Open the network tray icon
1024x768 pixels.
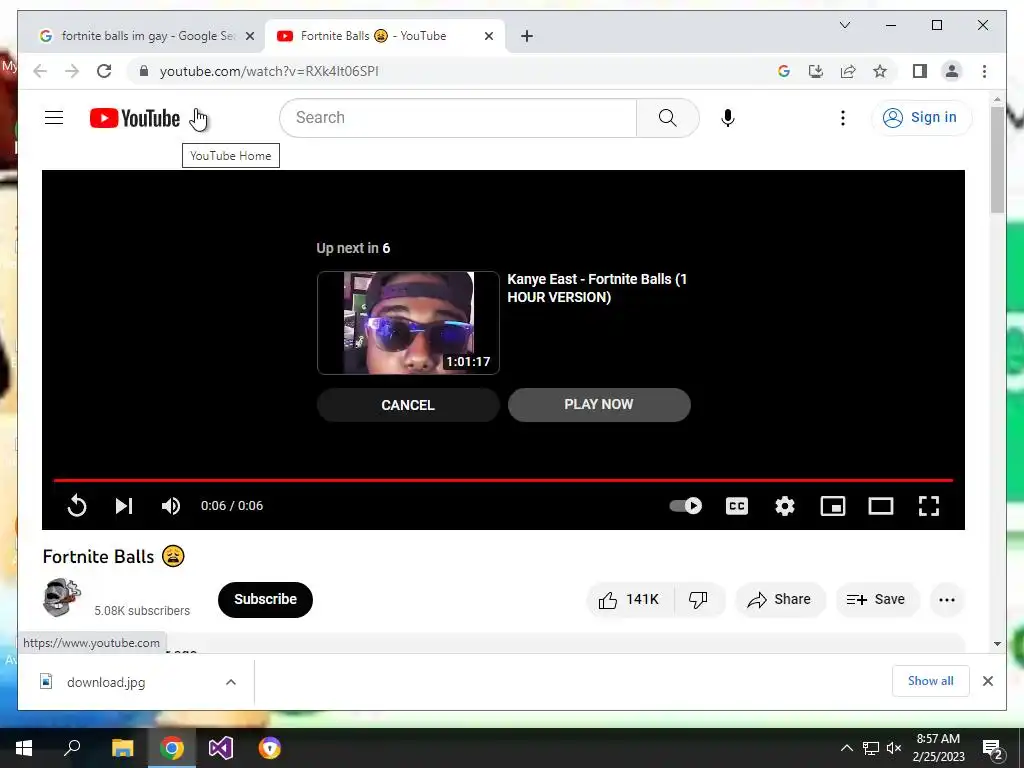[871, 748]
